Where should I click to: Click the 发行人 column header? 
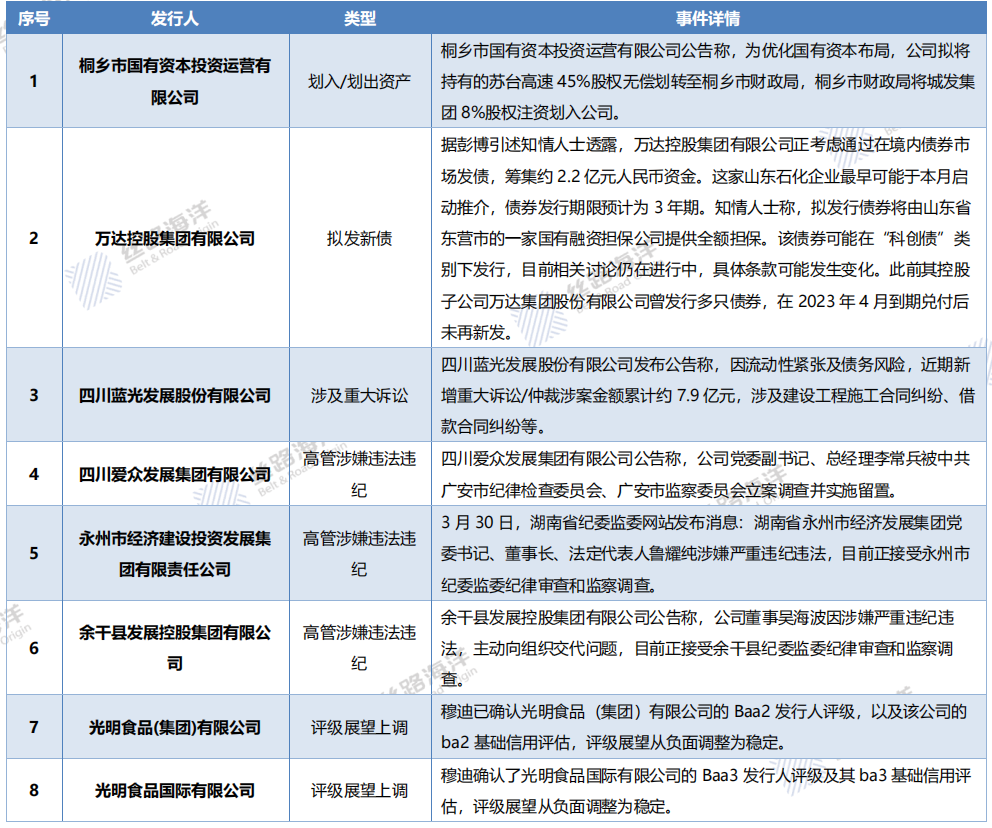click(x=175, y=19)
